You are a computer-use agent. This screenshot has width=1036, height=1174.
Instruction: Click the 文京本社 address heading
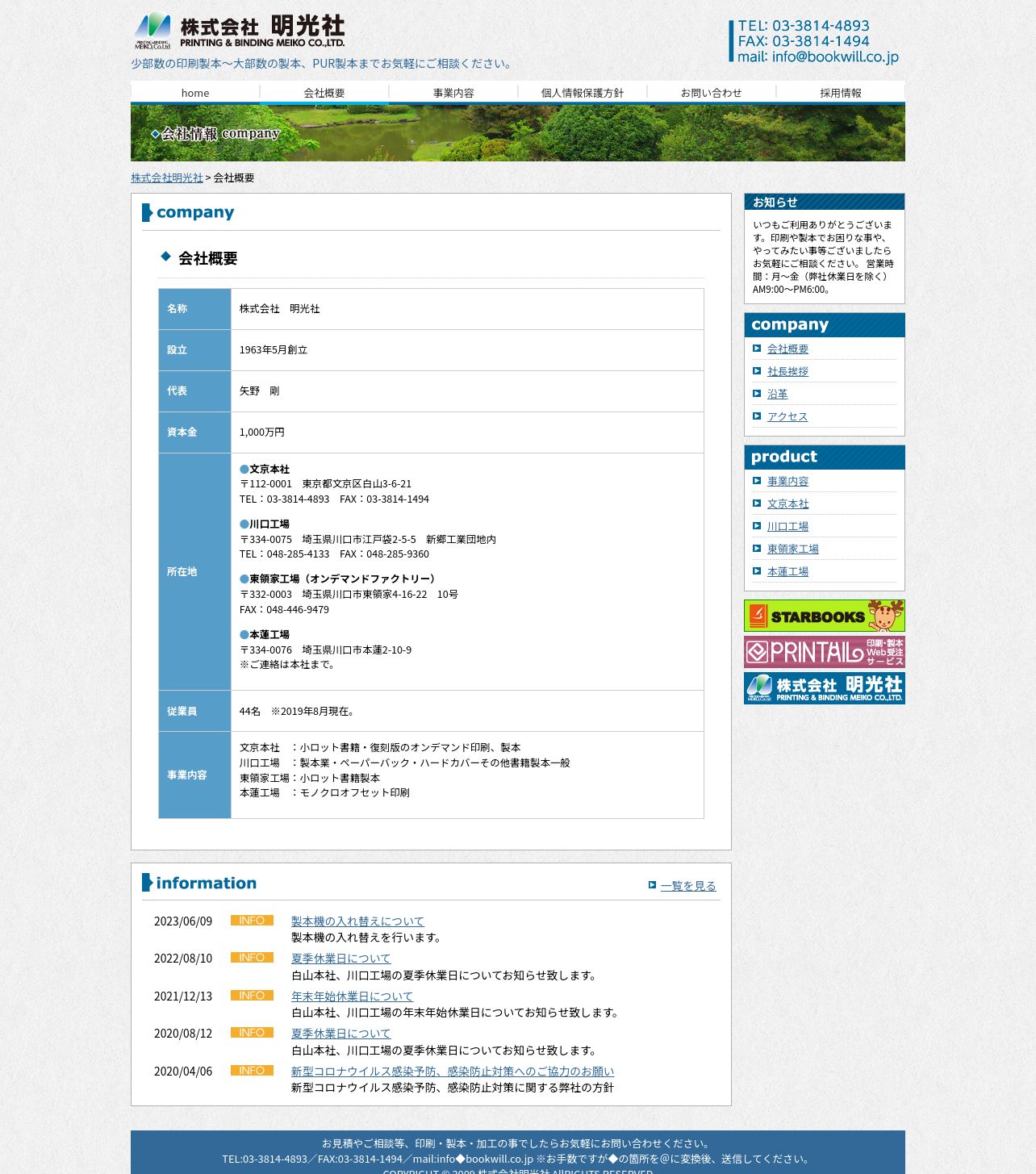pyautogui.click(x=265, y=470)
